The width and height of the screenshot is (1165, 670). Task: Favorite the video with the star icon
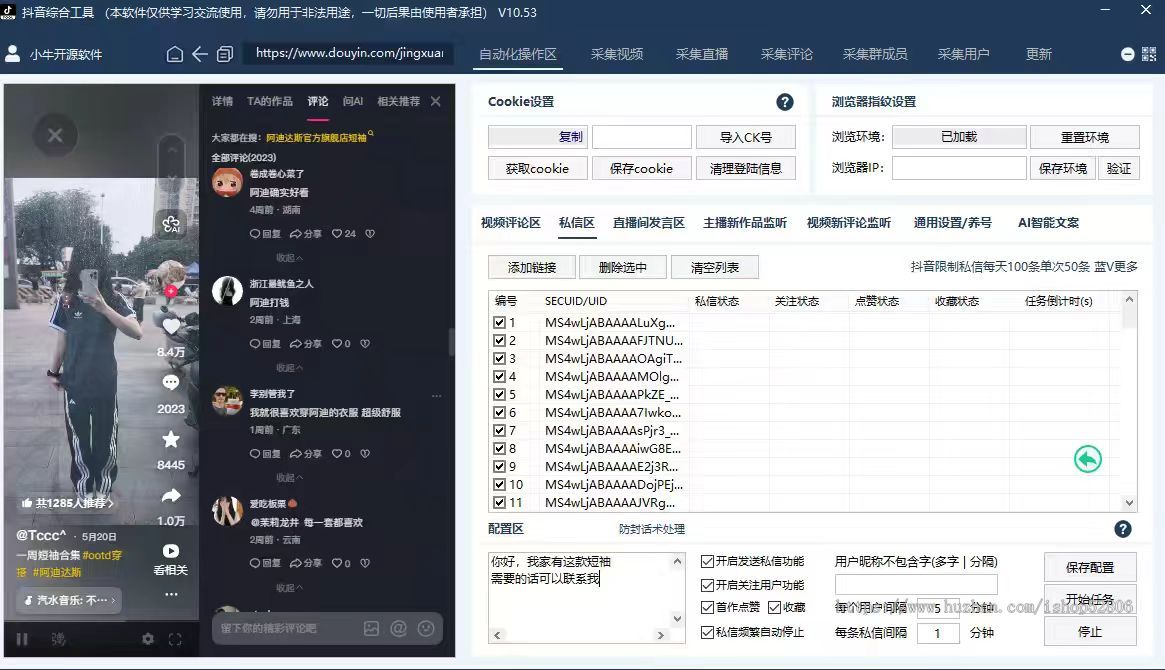pos(171,439)
